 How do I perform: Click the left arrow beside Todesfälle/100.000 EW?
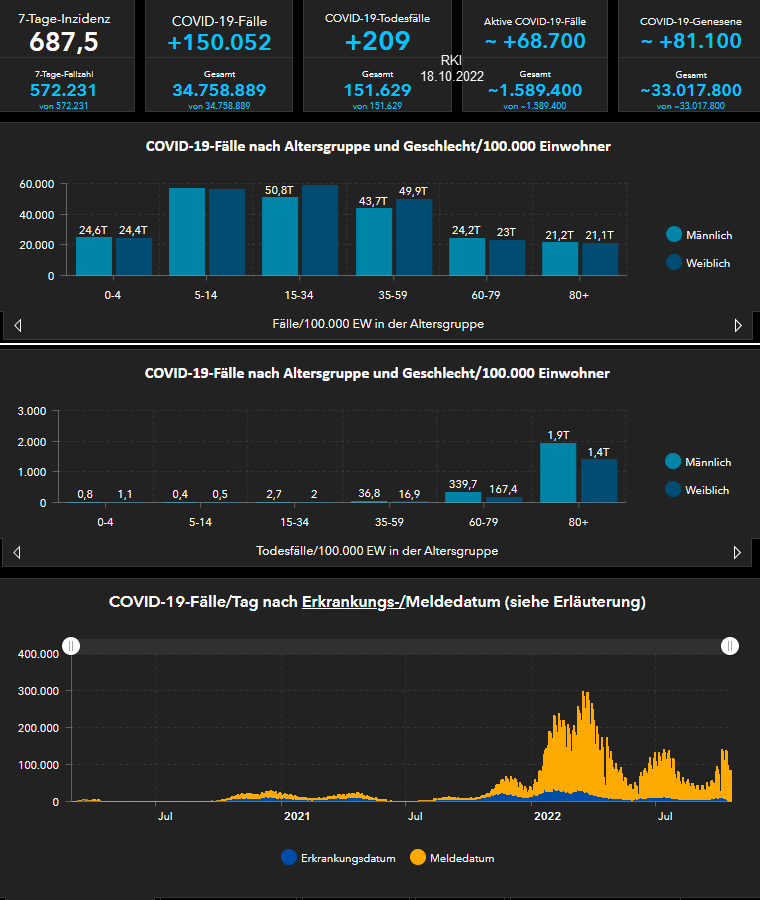18,552
